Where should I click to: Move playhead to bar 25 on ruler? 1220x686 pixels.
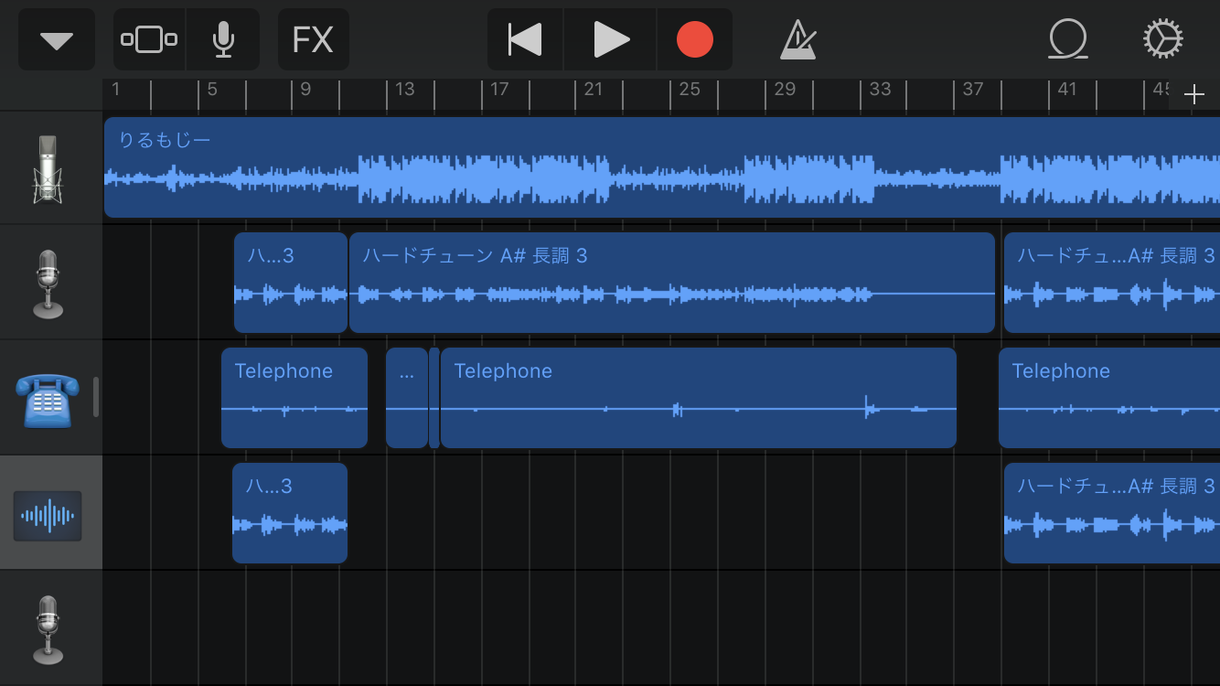[689, 90]
